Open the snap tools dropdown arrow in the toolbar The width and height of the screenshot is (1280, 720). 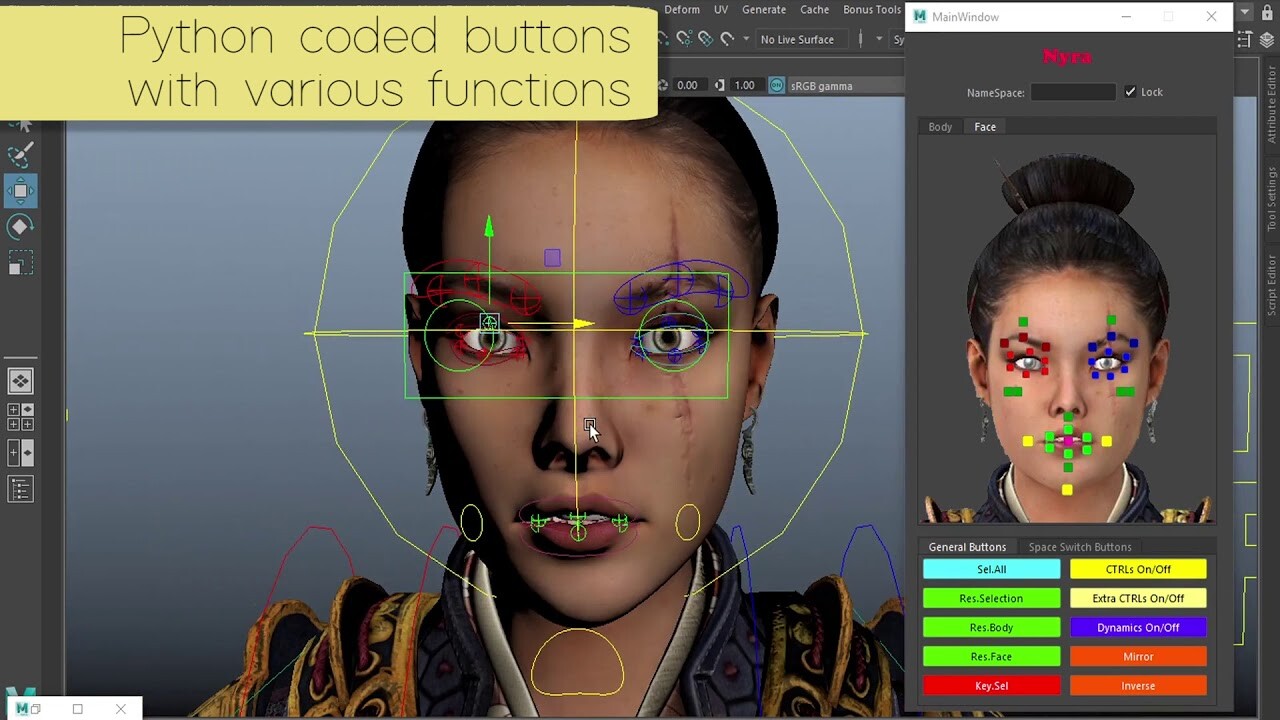pyautogui.click(x=747, y=40)
